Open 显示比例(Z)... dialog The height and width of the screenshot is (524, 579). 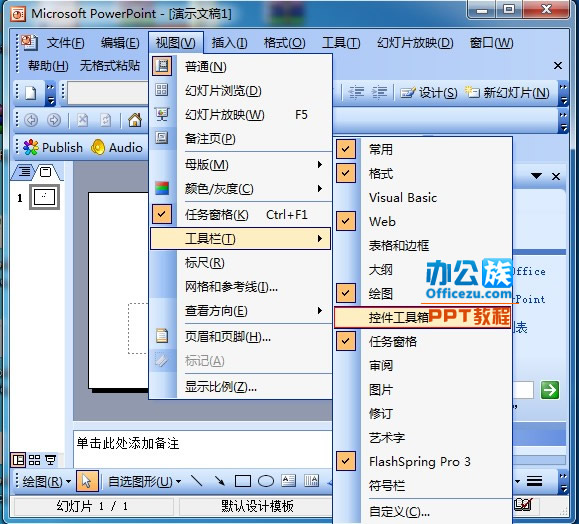(240, 387)
